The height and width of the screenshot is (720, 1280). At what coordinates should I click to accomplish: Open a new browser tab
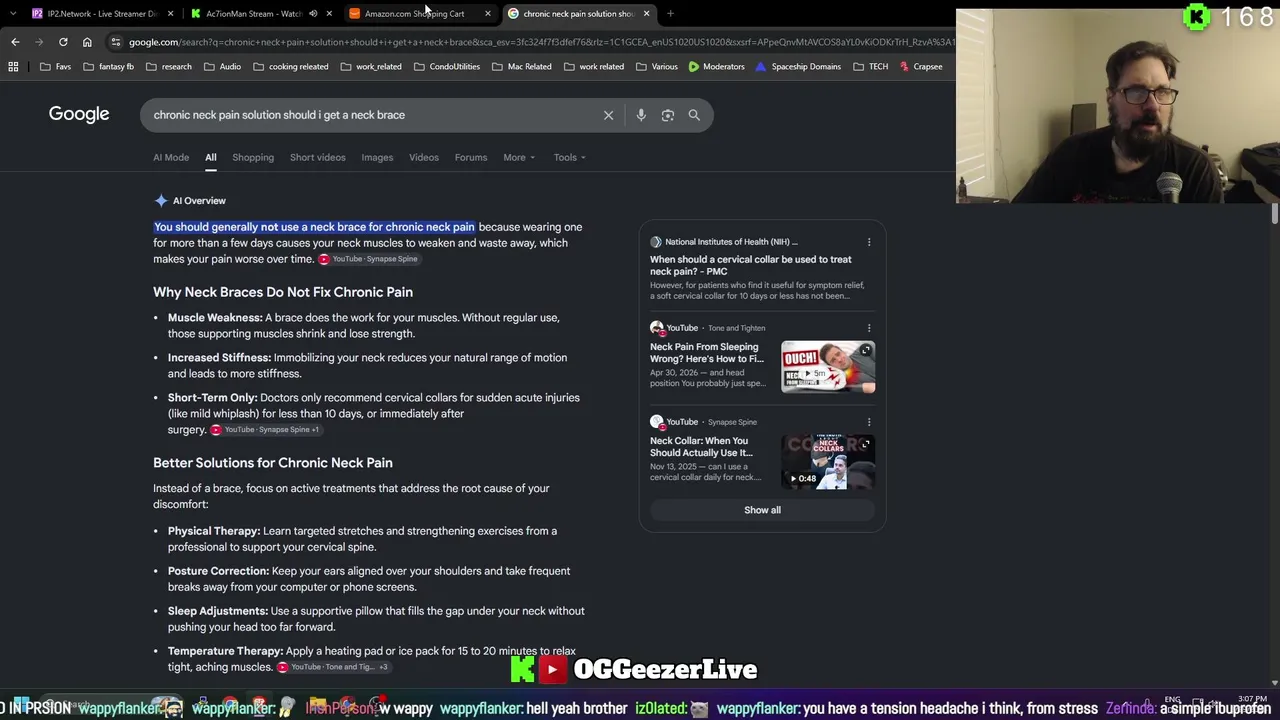[x=670, y=14]
